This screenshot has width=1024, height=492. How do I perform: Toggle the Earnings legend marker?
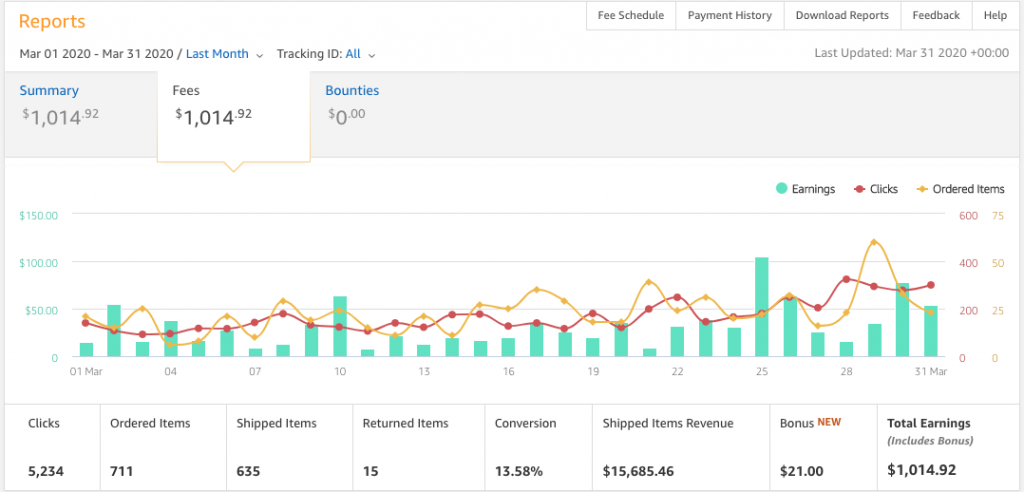[x=780, y=189]
